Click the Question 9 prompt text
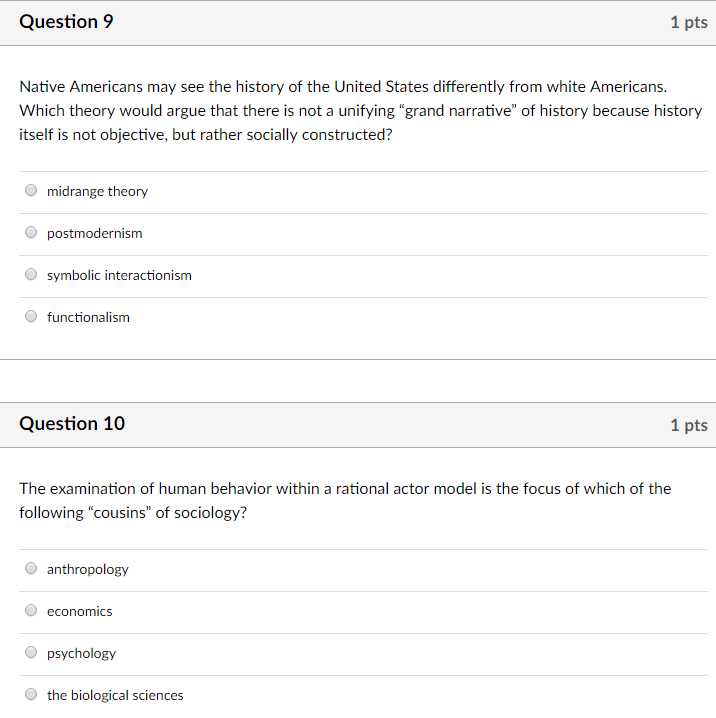Viewport: 716px width, 718px height. [x=361, y=111]
